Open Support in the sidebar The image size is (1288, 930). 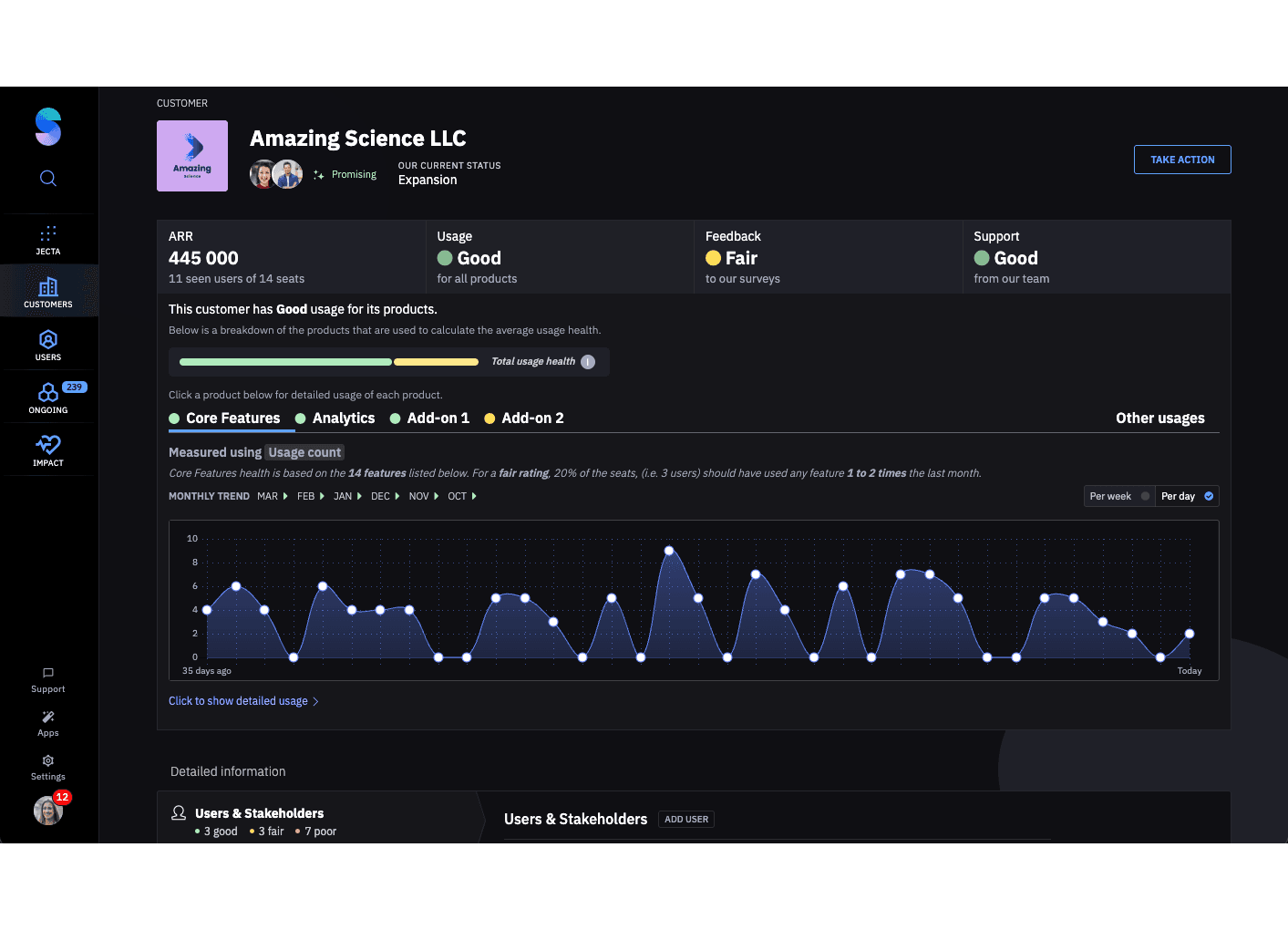point(48,680)
